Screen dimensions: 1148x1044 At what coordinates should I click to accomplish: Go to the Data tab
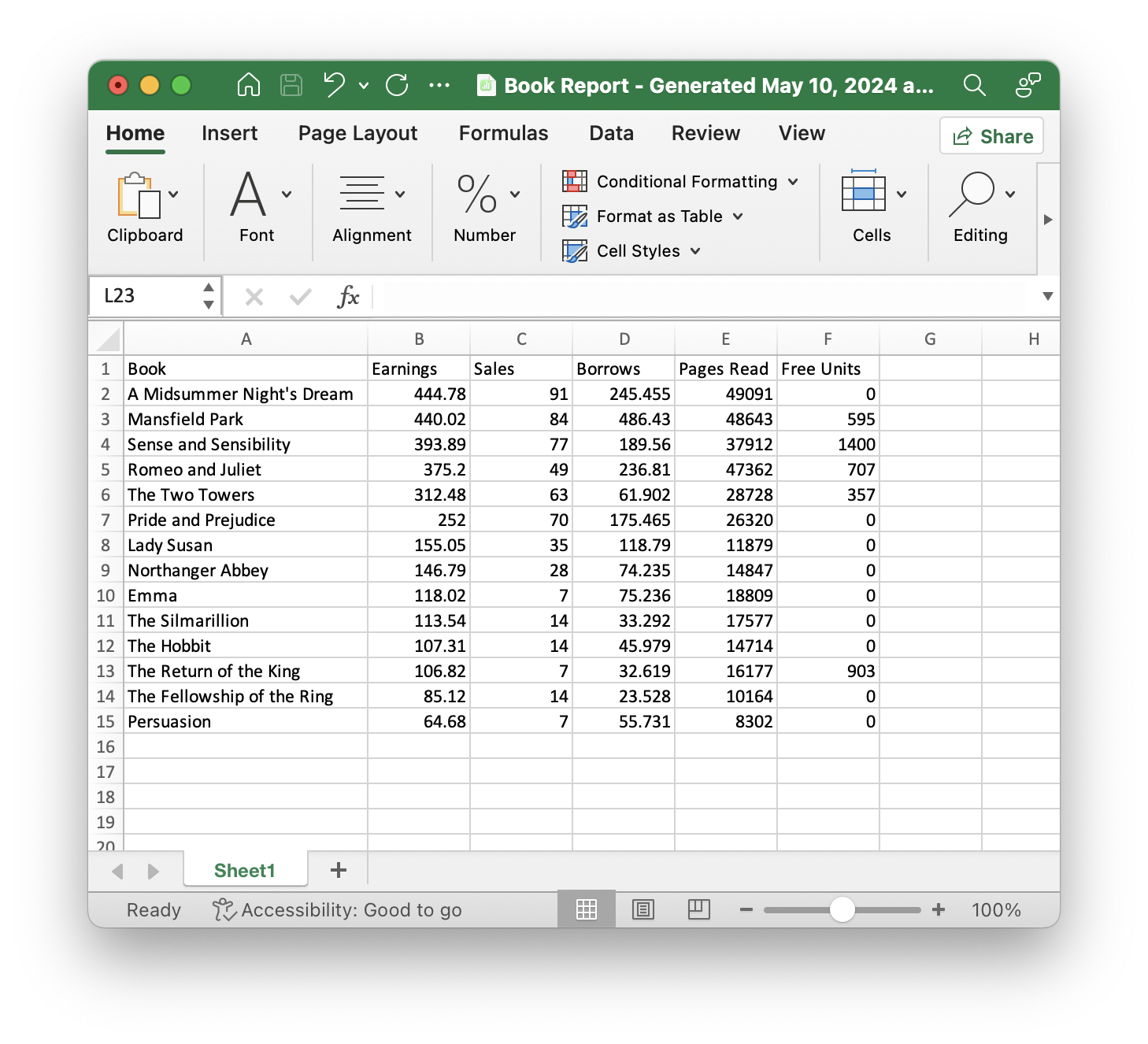[611, 133]
